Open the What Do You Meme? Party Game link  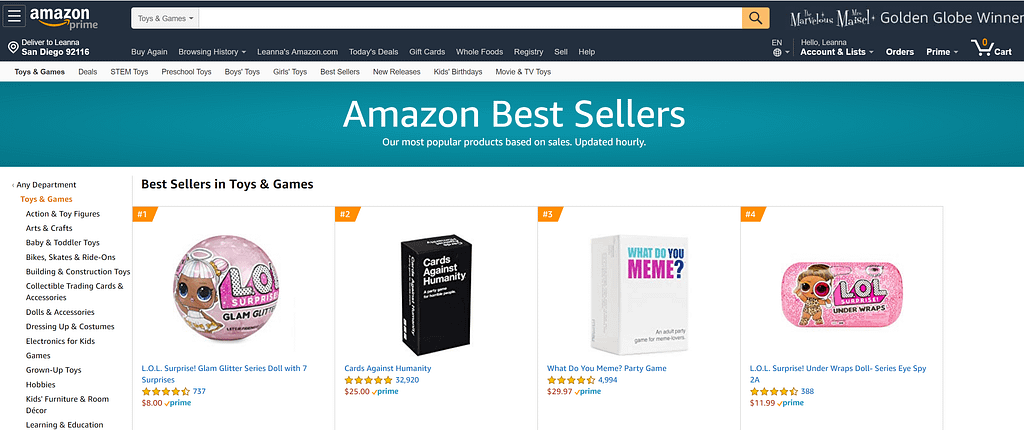[x=606, y=368]
